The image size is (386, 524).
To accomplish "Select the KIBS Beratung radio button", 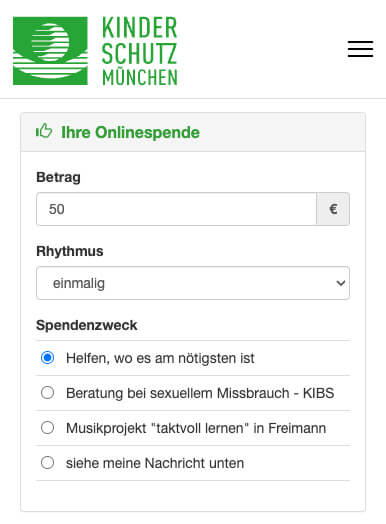I will click(x=47, y=392).
